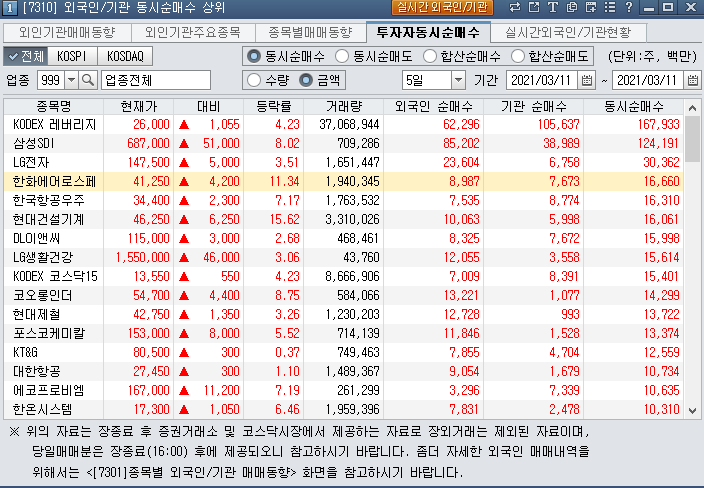
Task: Select the 한국항공우주 row
Action: [343, 200]
